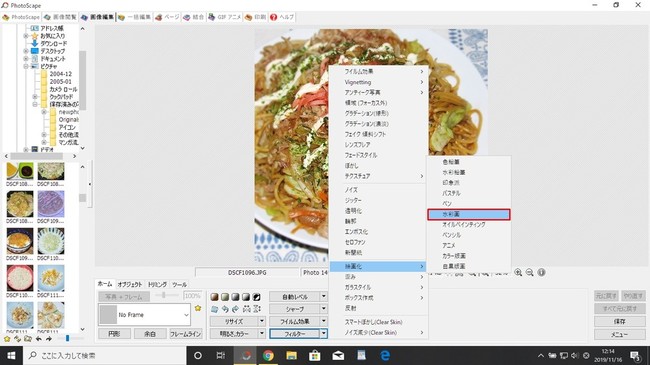This screenshot has height=365, width=650.
Task: Switch to the オブジェクト tab
Action: point(130,285)
